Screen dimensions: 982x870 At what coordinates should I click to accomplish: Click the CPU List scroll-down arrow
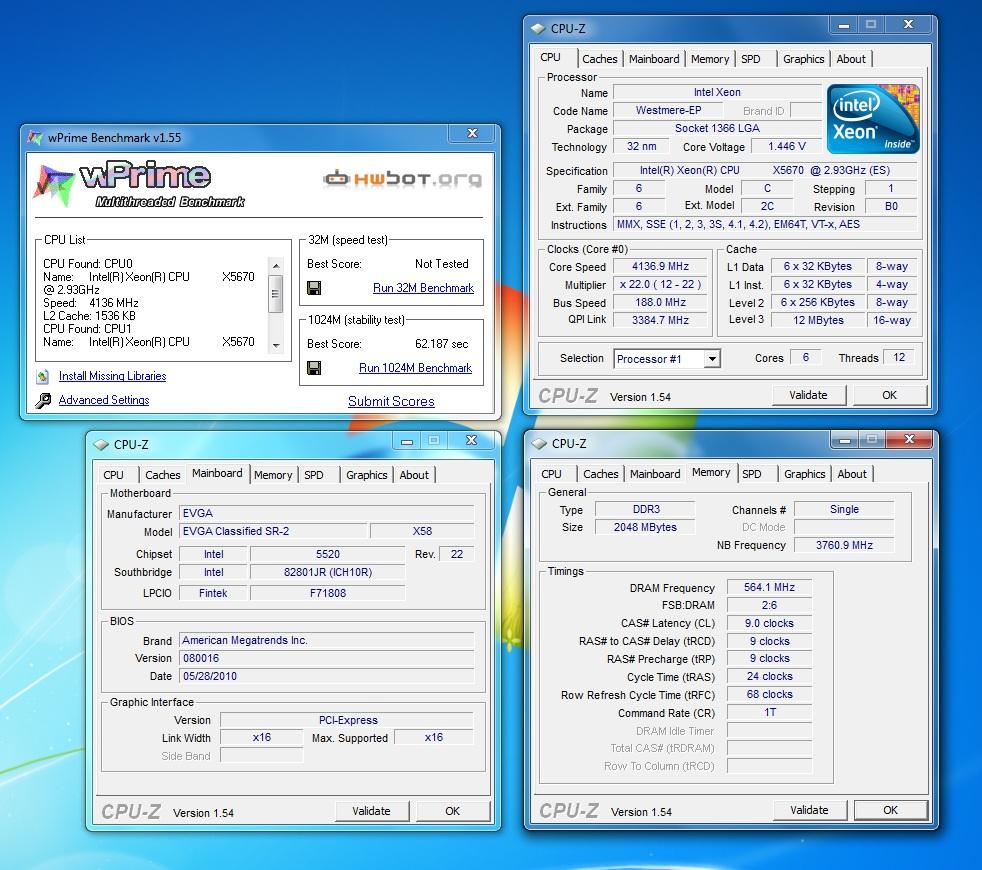point(276,345)
